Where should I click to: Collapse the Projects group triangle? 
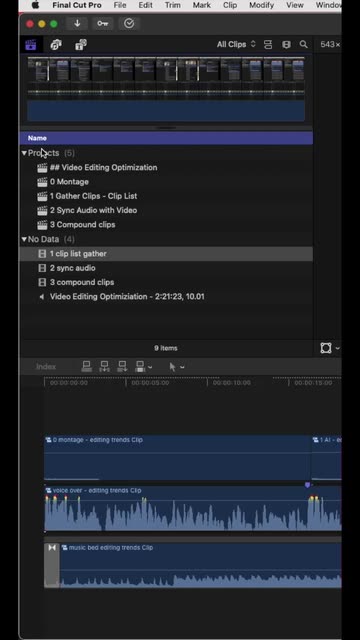(24, 153)
